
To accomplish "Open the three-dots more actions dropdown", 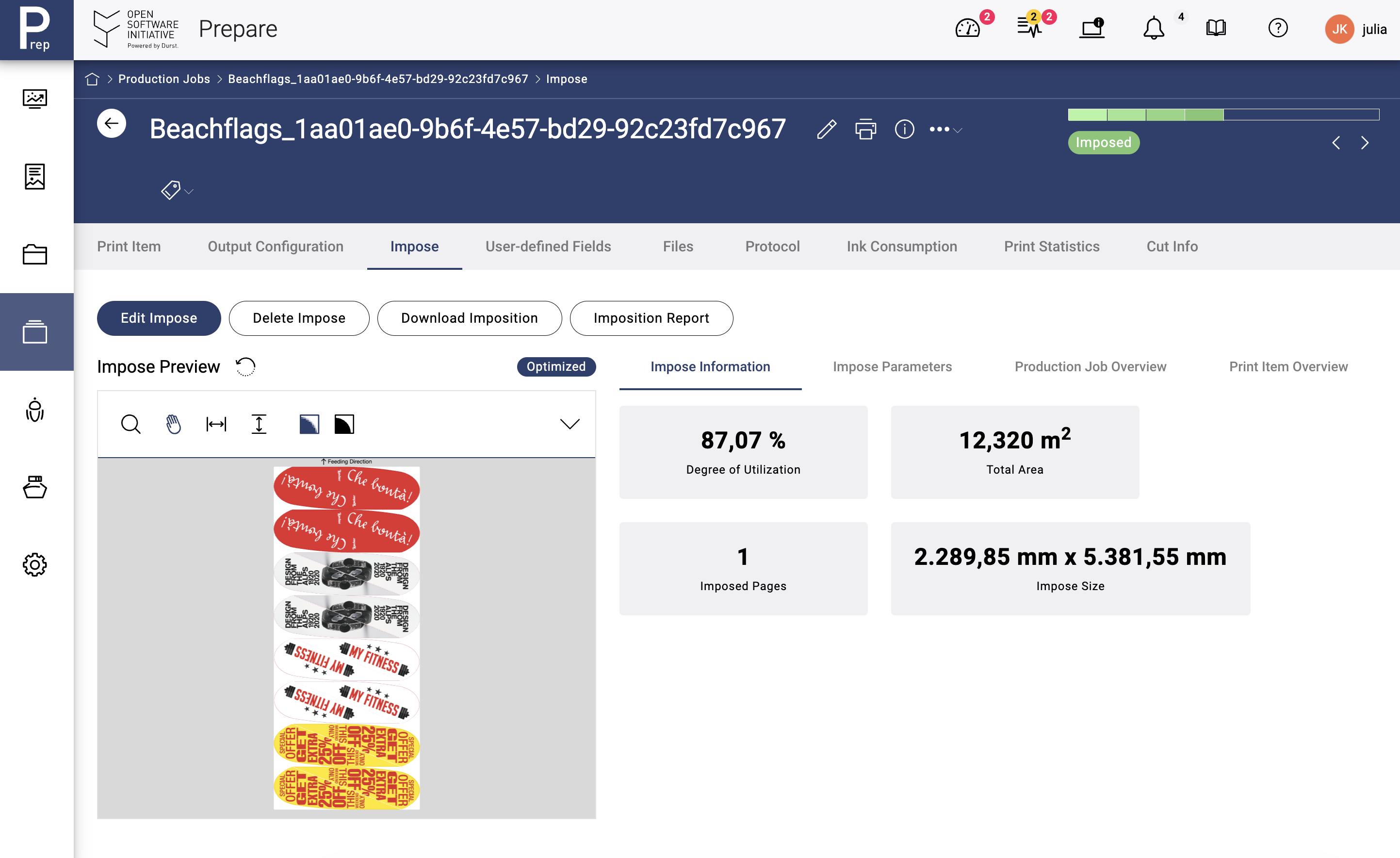I will [x=945, y=130].
